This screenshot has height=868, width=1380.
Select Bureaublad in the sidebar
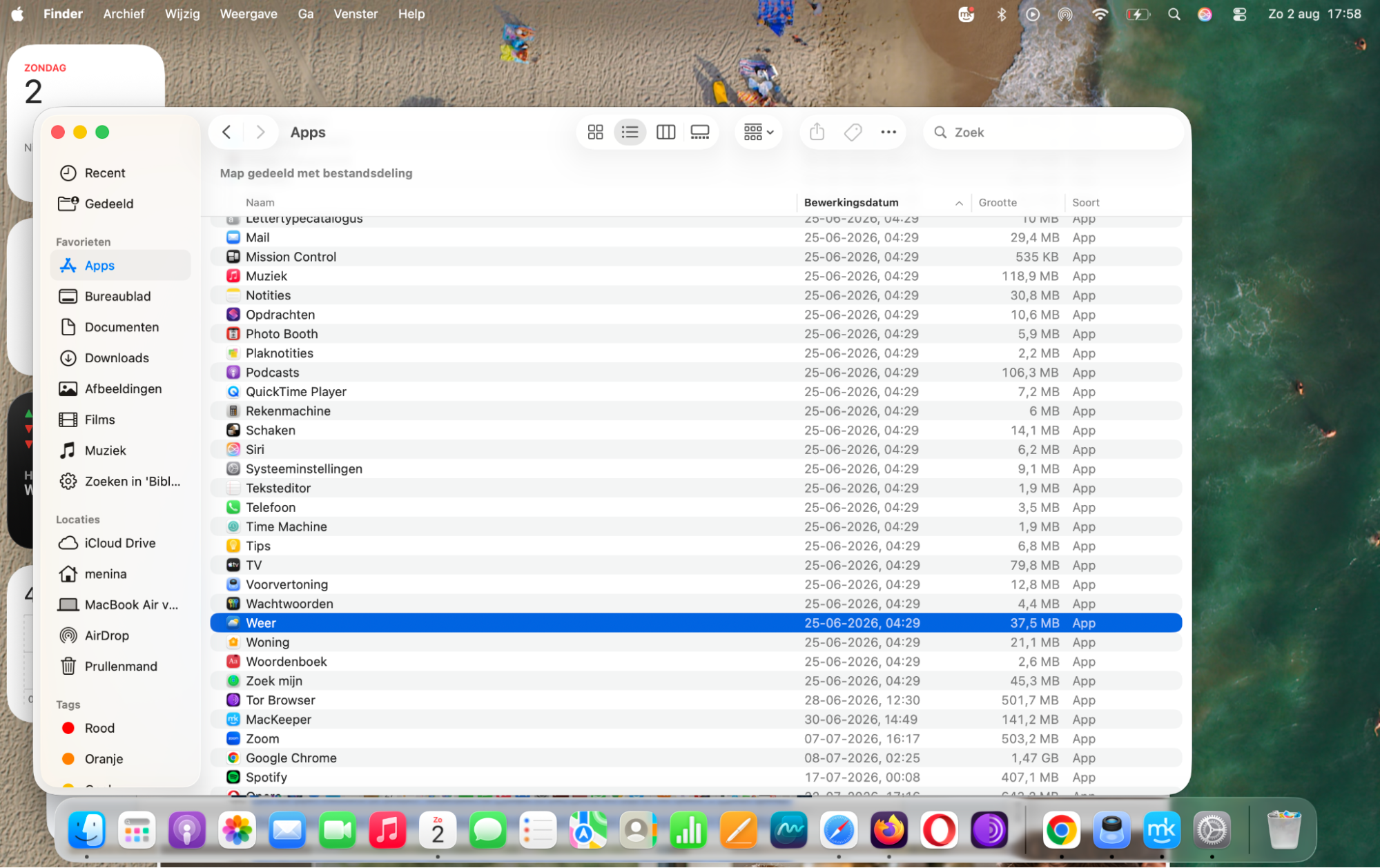120,296
